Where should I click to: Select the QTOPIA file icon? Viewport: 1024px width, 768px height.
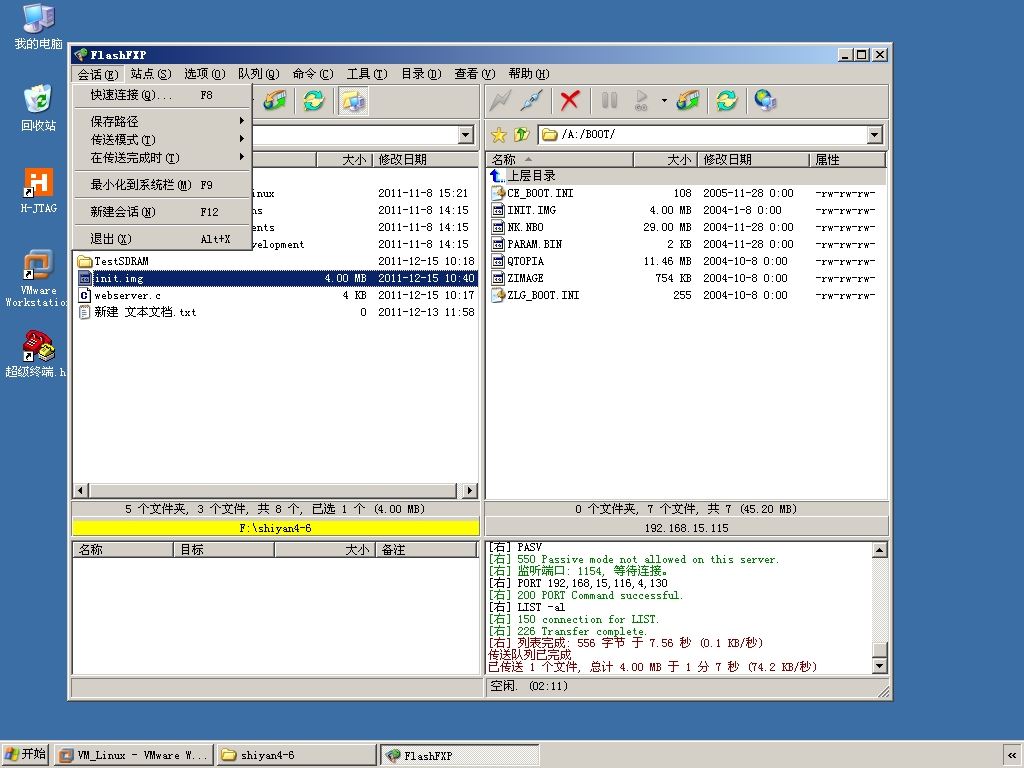point(498,261)
